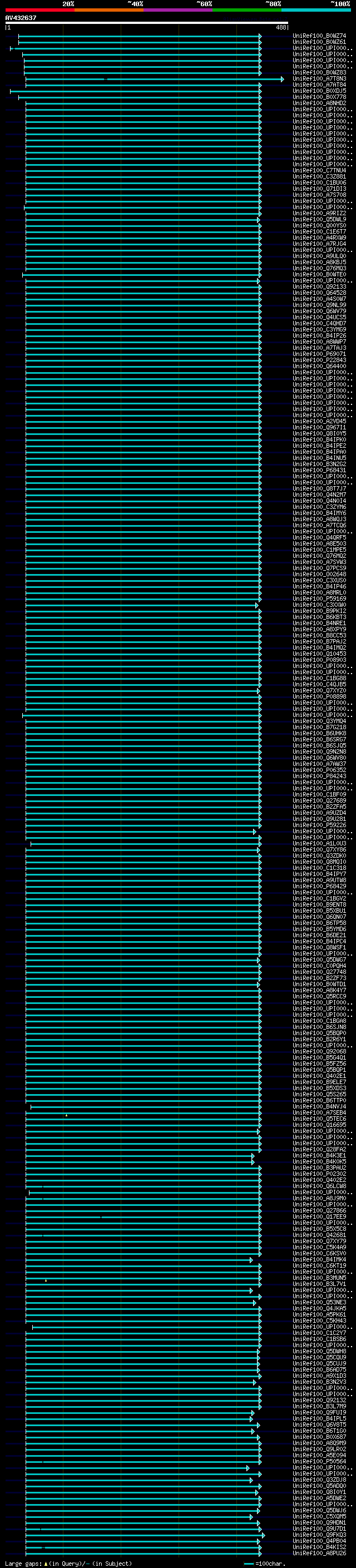The height and width of the screenshot is (1568, 356).
Task: Click hit label UniRef100_A8NHD2
Action: 319,103
